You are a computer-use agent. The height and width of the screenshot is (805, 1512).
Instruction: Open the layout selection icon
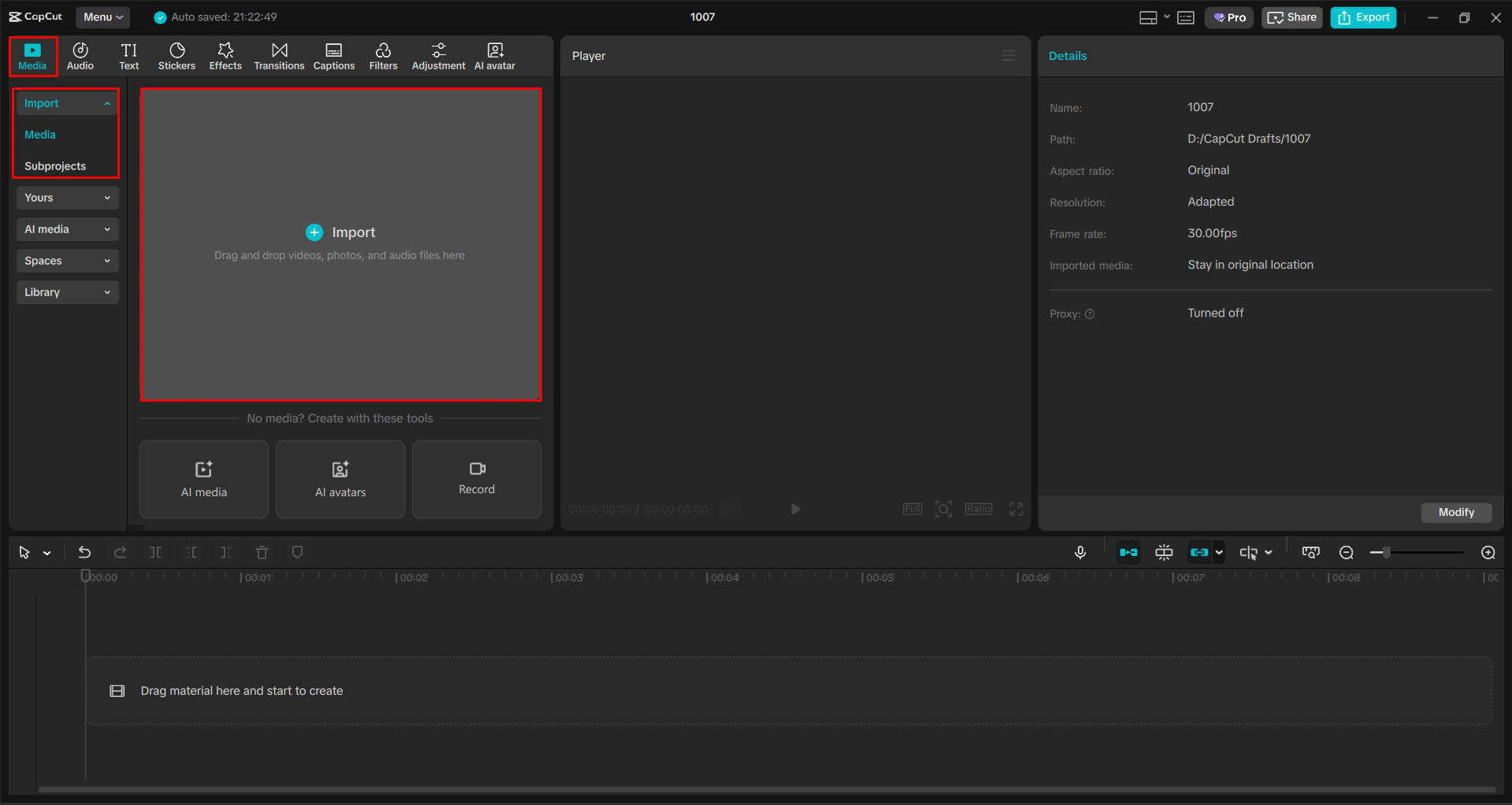1148,17
